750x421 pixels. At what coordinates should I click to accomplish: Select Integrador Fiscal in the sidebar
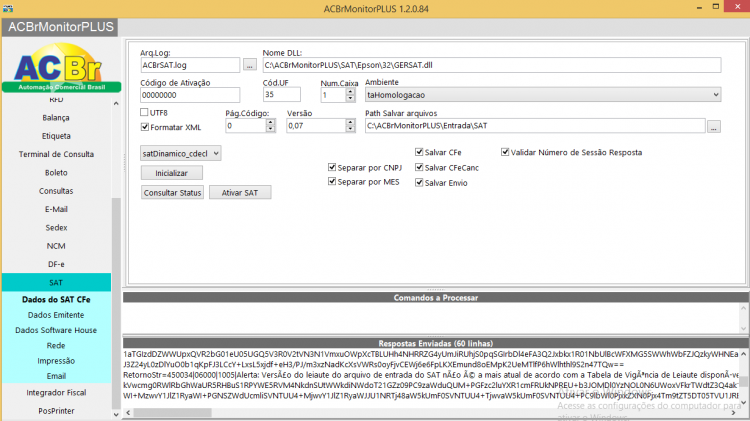pyautogui.click(x=56, y=392)
